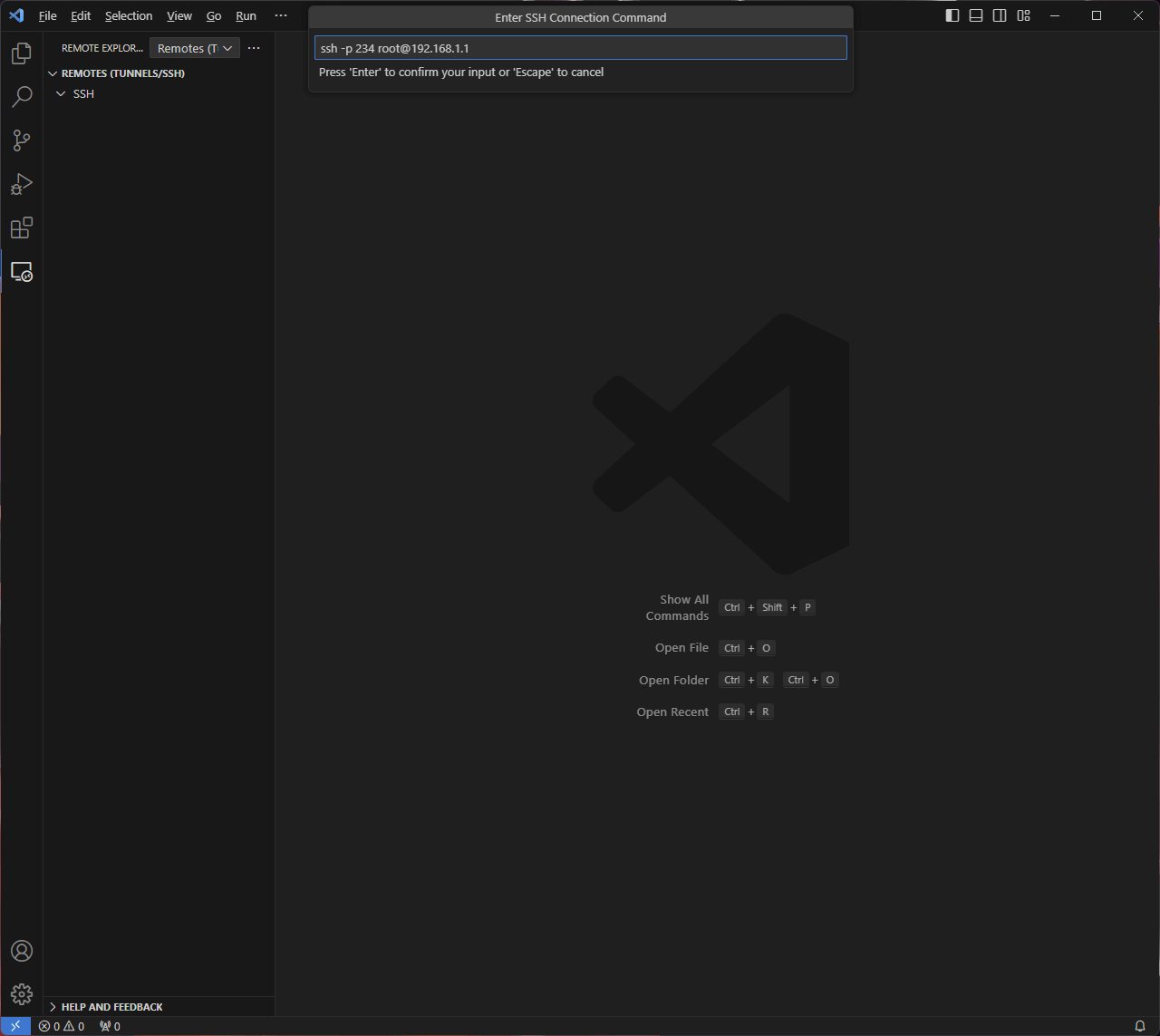The image size is (1160, 1036).
Task: Click the Remote Explorer panel title
Action: click(102, 48)
